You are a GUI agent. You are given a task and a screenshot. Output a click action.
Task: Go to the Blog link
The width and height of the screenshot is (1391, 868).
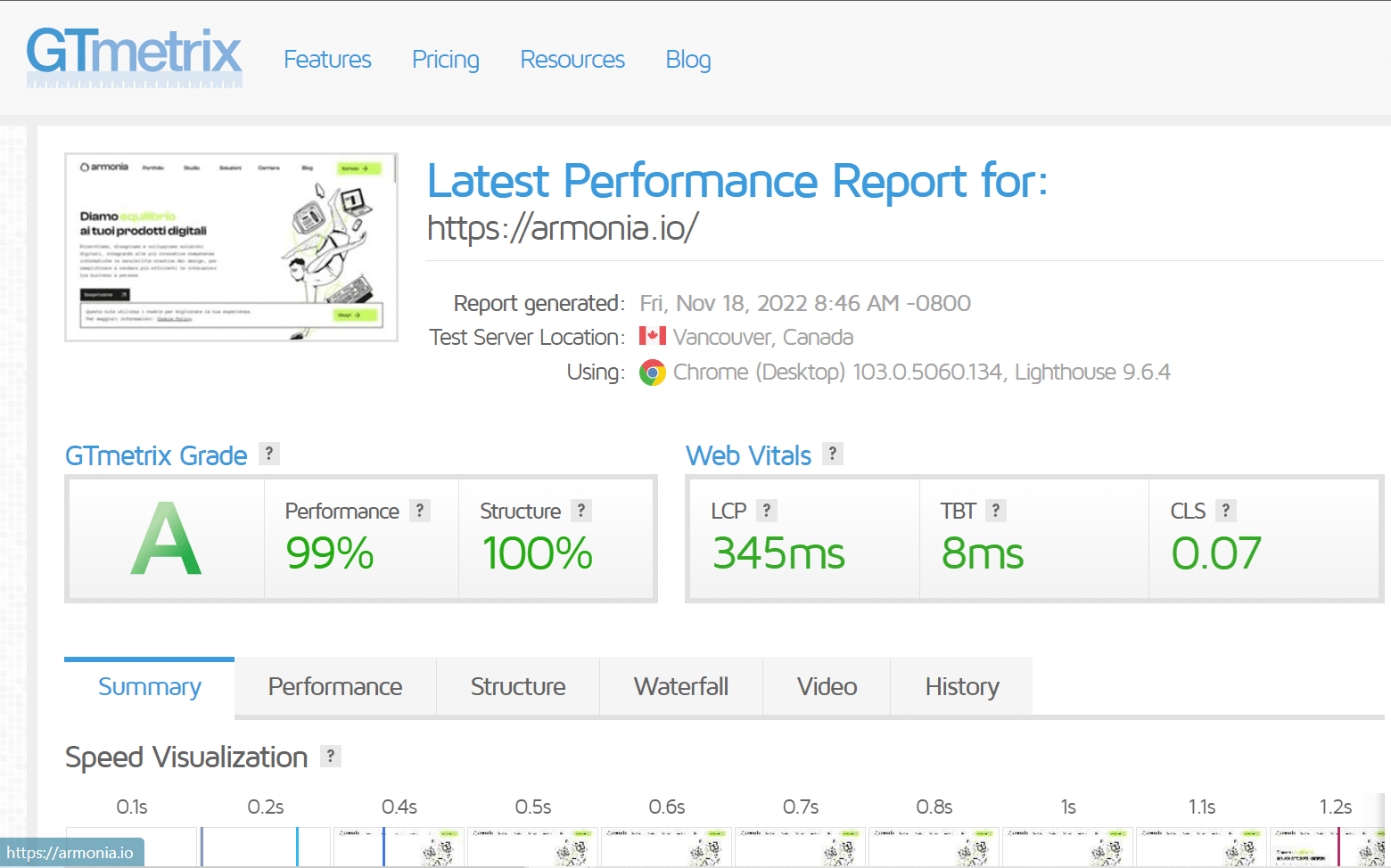[x=688, y=60]
